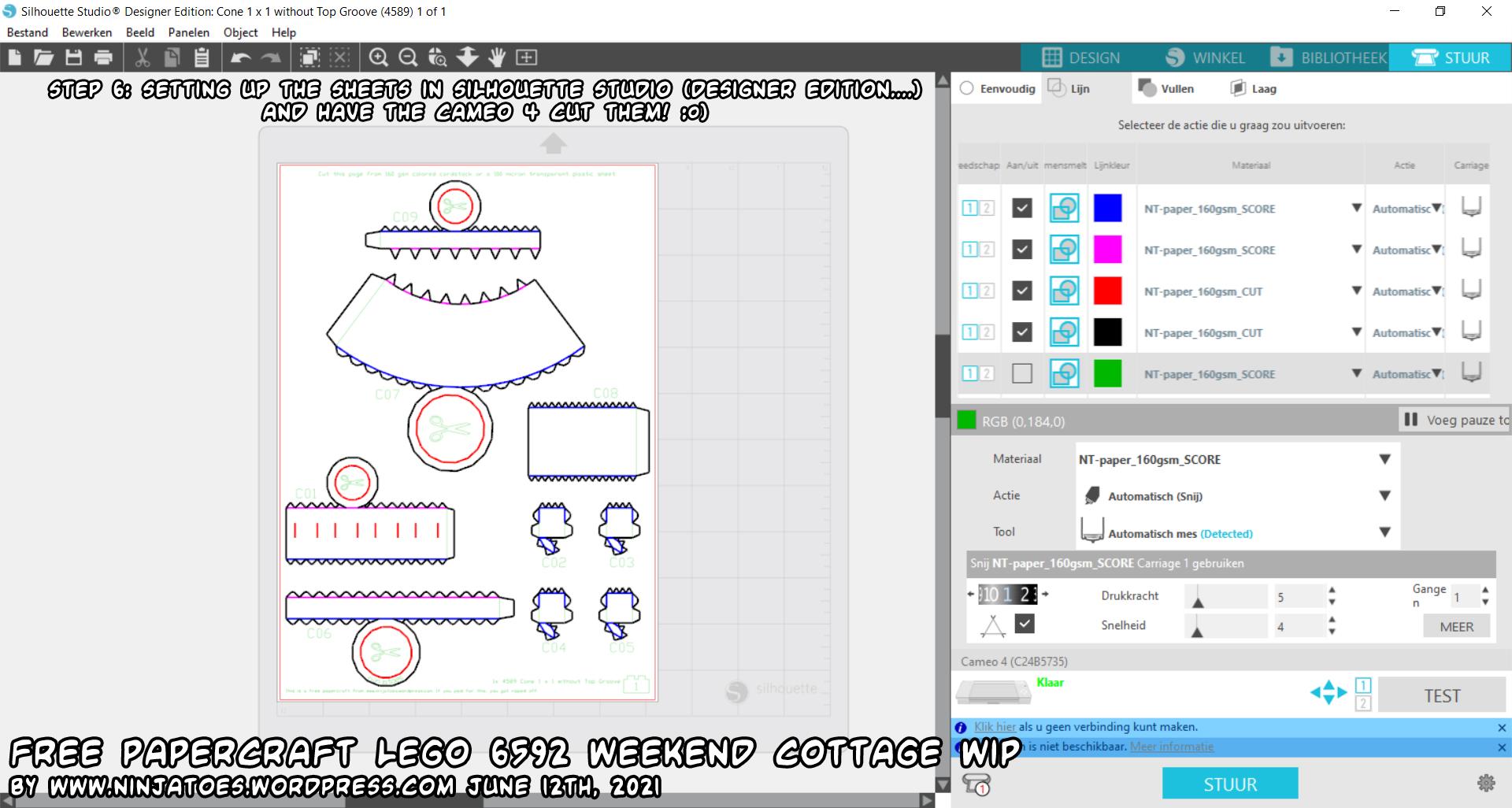Click the Cameo 4 machine icon

pyautogui.click(x=994, y=693)
